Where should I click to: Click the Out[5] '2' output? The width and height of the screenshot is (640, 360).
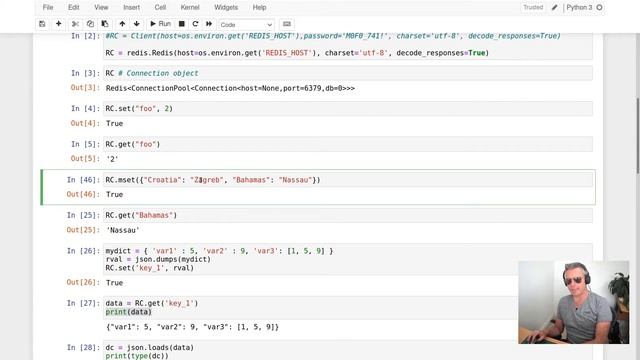tap(112, 159)
